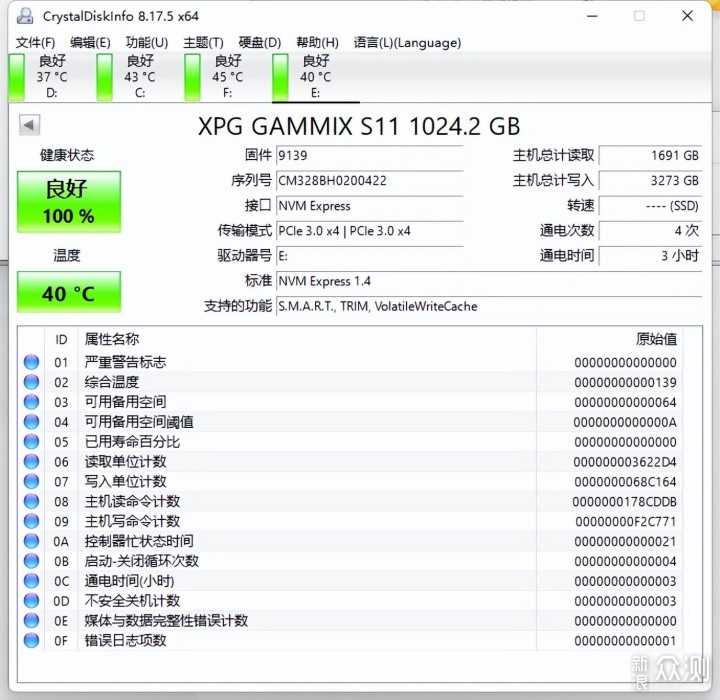Click interface field NVM Express

point(370,206)
